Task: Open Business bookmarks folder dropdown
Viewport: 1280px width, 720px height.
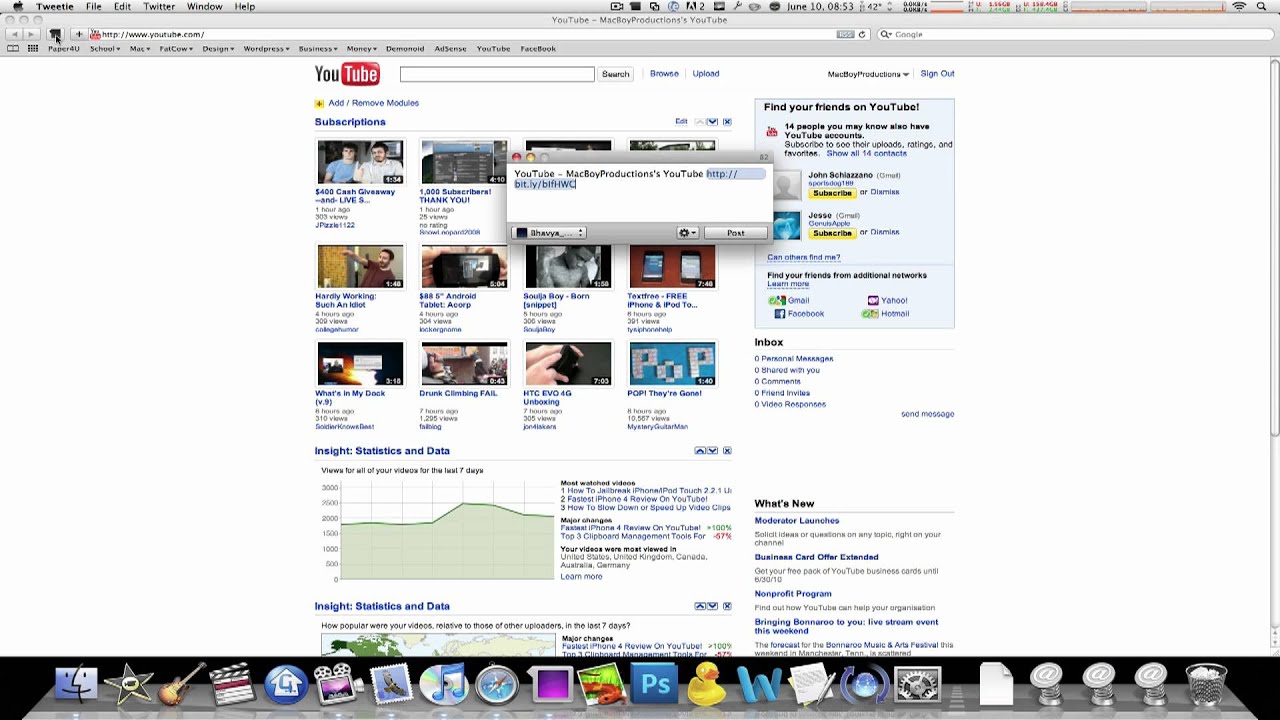Action: coord(319,48)
